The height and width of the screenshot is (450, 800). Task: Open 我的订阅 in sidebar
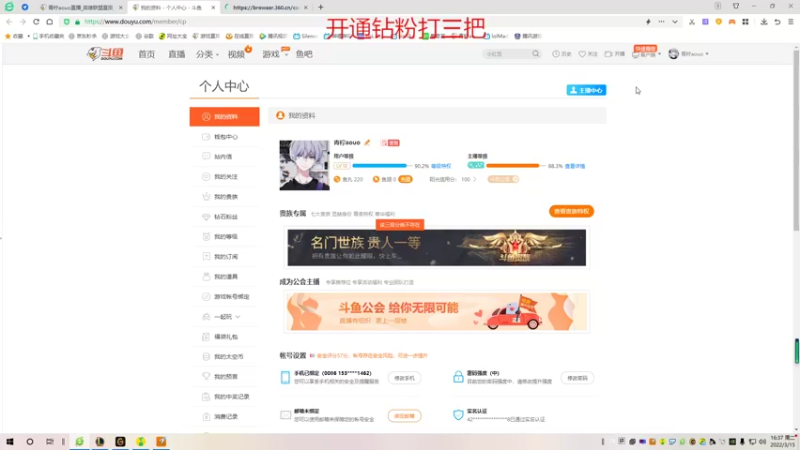click(224, 257)
